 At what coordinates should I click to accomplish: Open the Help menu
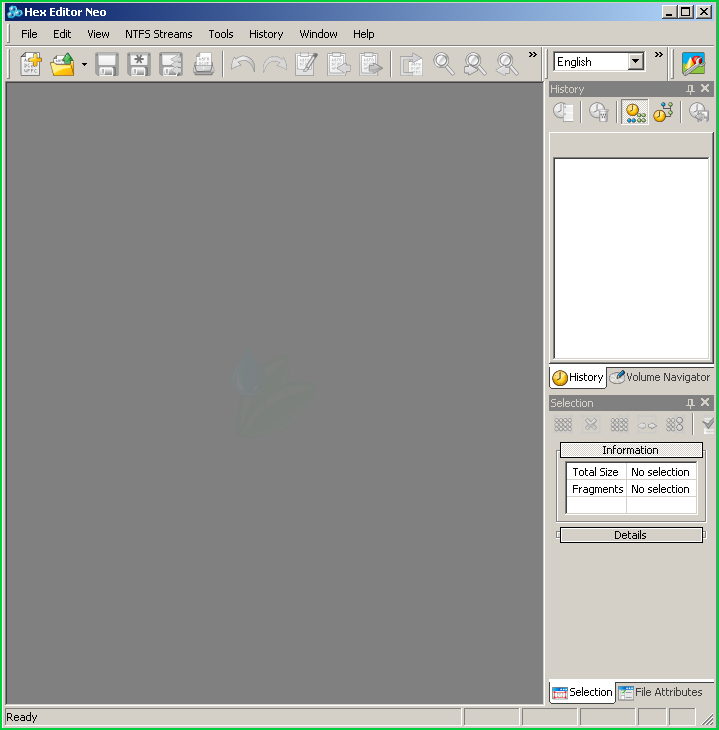coord(363,34)
